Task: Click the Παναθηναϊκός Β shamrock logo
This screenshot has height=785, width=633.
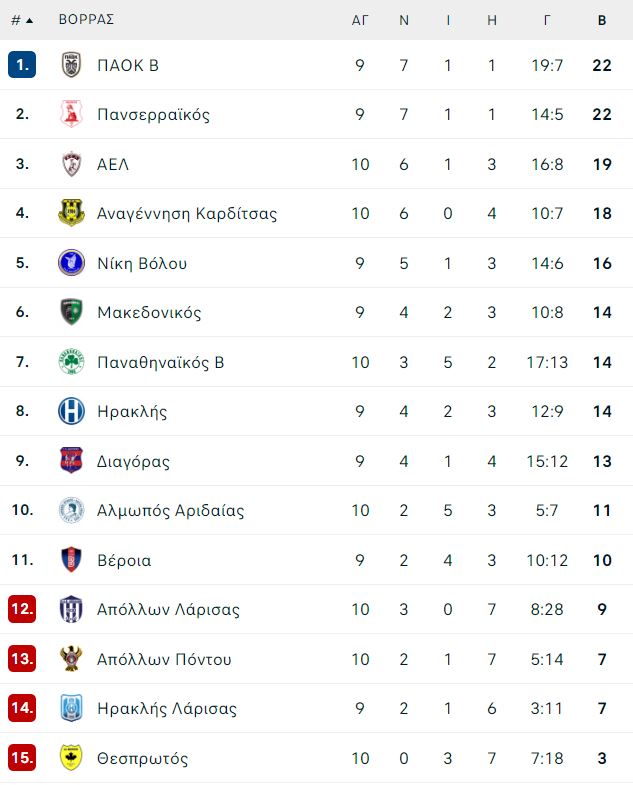Action: (71, 361)
